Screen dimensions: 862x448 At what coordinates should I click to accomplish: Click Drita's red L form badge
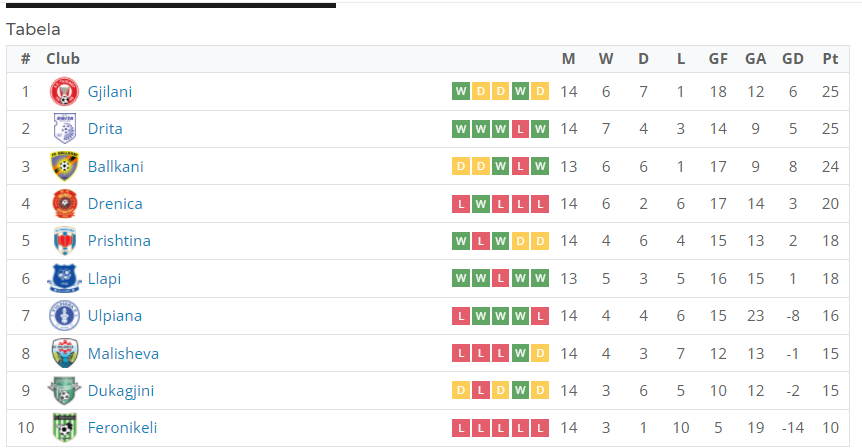point(520,129)
